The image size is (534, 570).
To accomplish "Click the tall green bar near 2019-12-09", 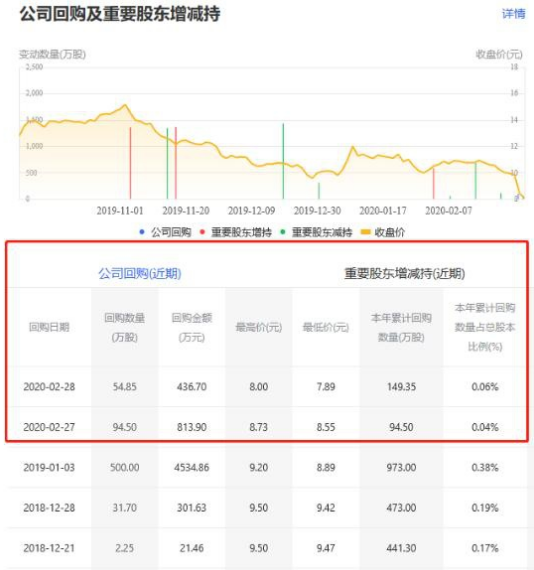I will point(283,161).
